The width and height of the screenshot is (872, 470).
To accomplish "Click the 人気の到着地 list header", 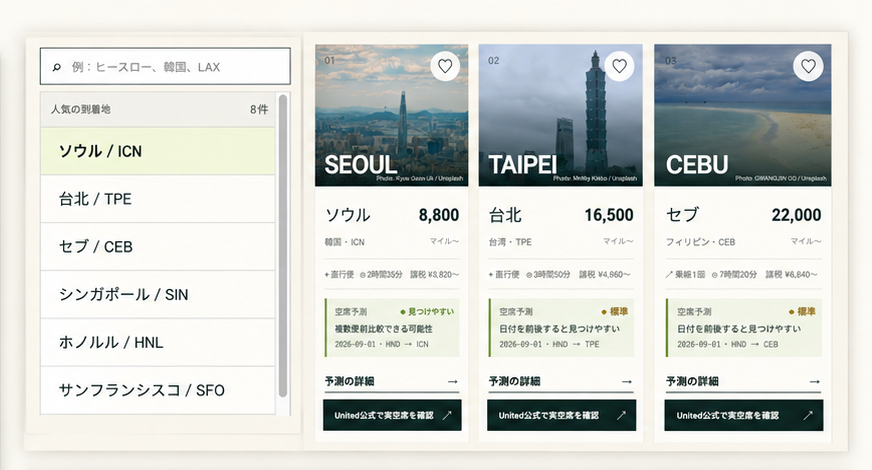I will 158,110.
